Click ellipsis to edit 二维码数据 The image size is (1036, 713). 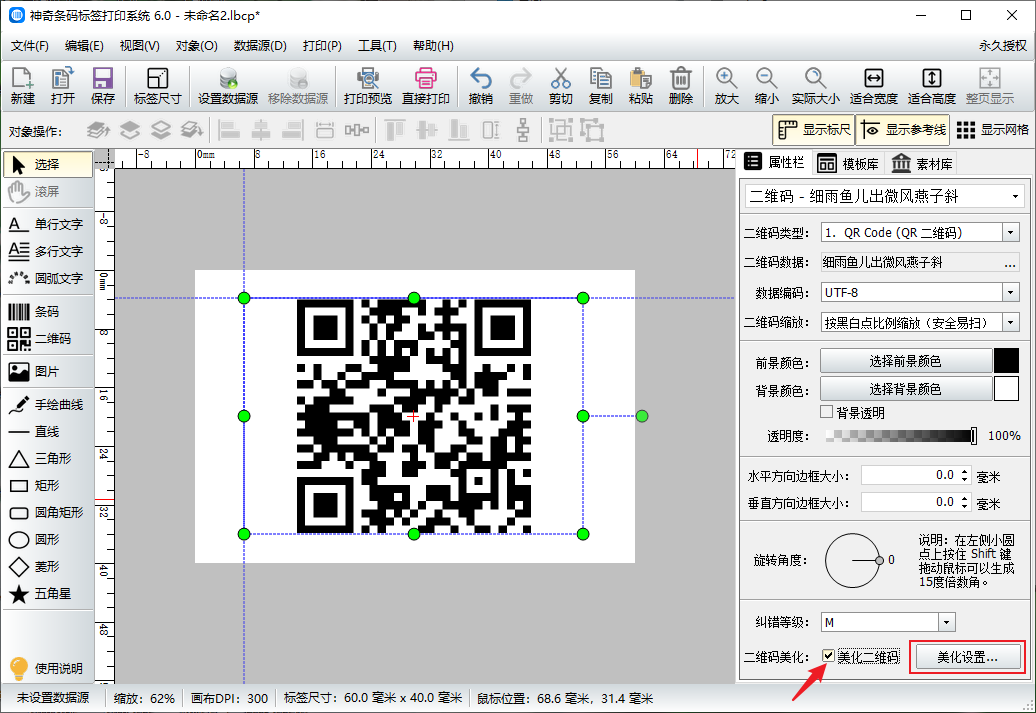(1010, 263)
